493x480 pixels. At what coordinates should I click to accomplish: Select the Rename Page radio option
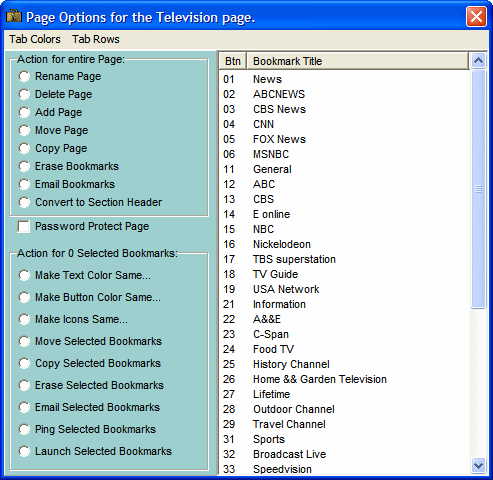24,76
